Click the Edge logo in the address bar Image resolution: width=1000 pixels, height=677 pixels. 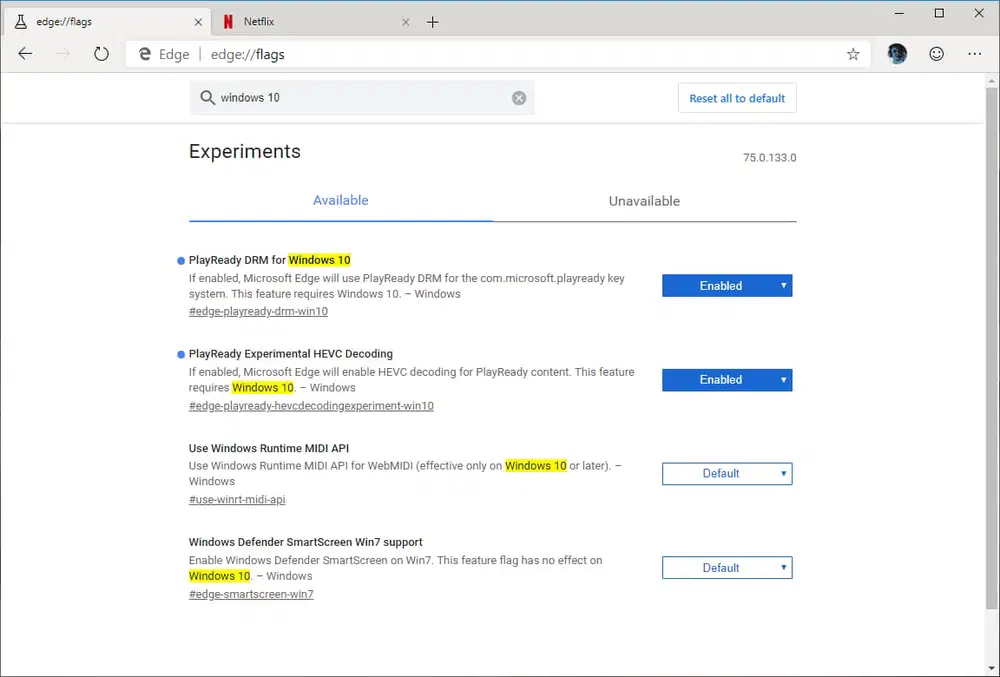pos(148,54)
